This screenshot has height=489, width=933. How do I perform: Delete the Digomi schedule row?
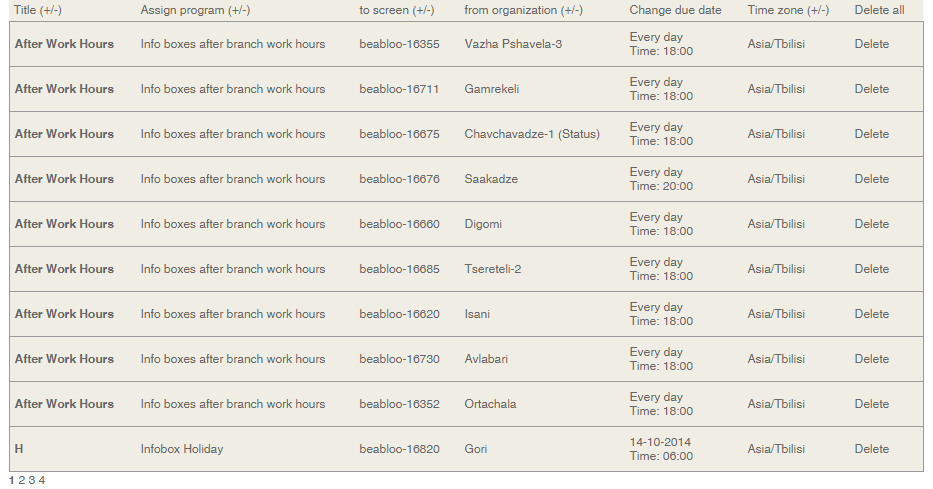point(871,224)
